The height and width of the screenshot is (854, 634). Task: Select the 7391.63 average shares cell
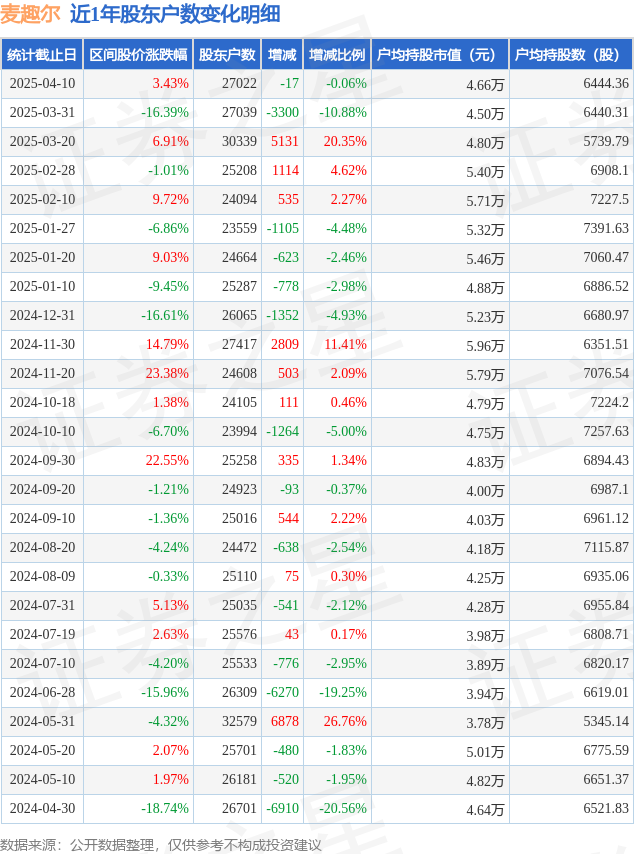coord(606,228)
